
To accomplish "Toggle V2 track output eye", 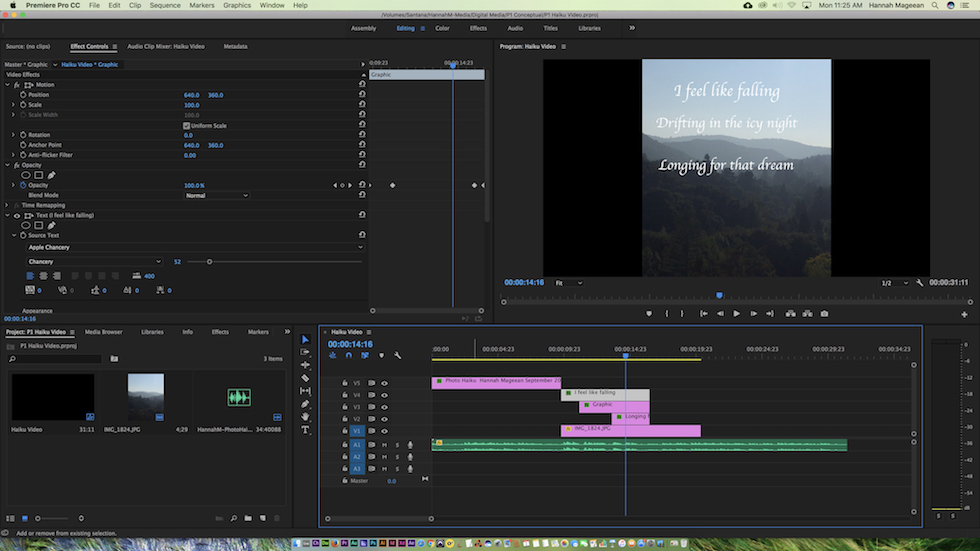I will 384,419.
